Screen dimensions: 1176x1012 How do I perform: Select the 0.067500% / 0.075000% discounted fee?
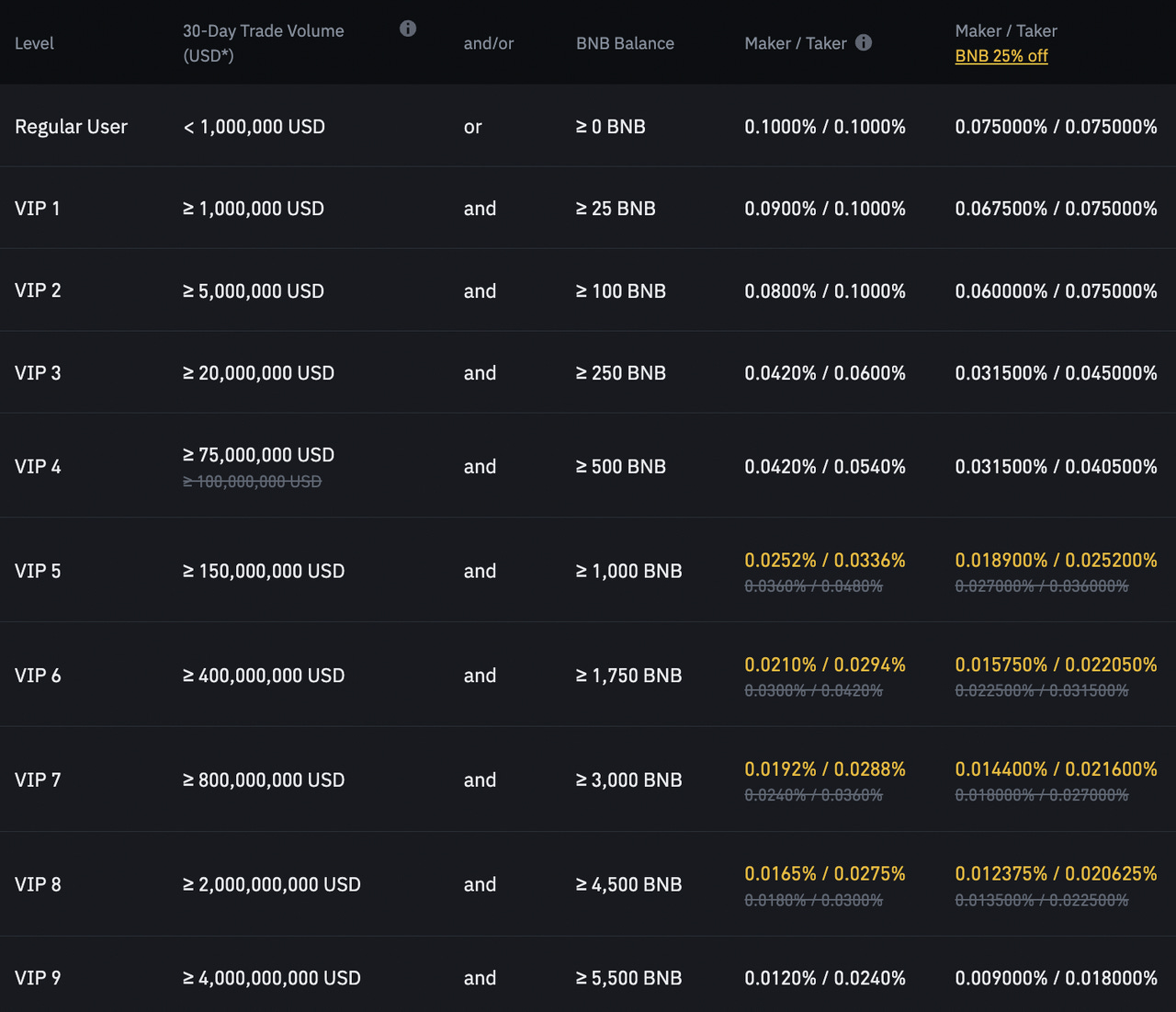click(1057, 209)
